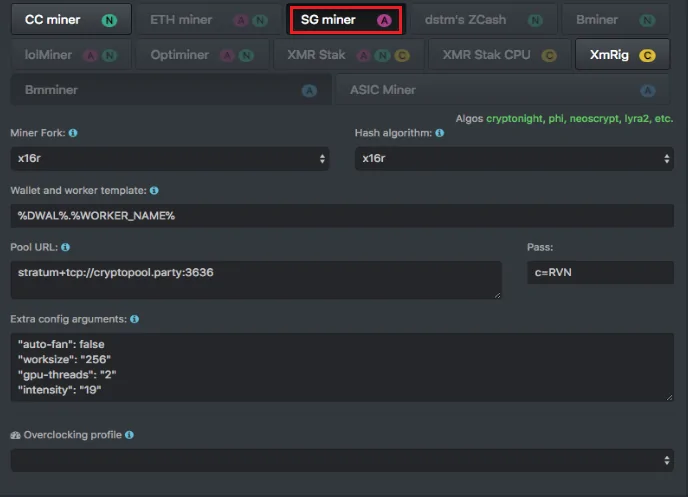Click the Pool URL text area

[256, 280]
